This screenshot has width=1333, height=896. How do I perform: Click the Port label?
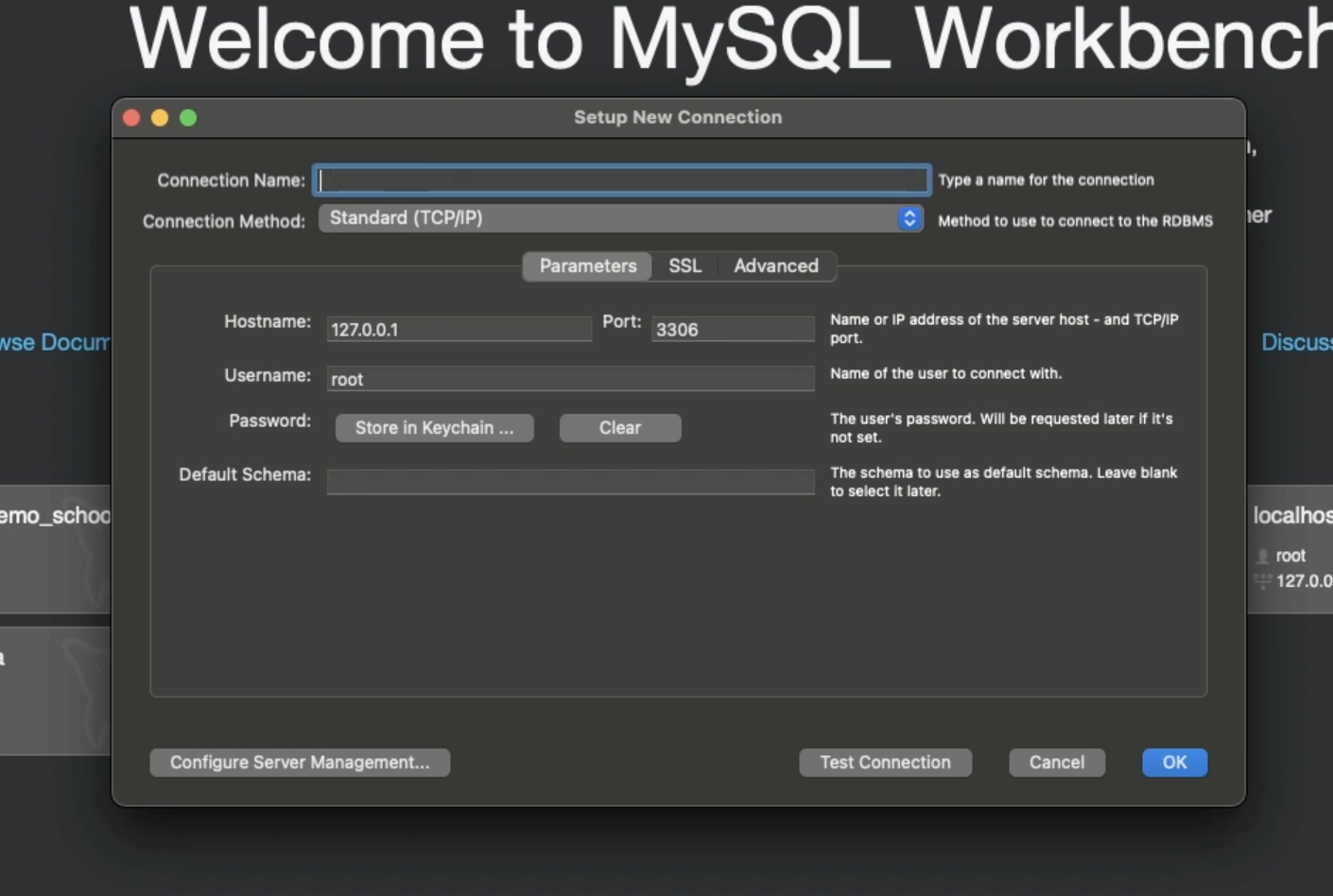coord(621,321)
